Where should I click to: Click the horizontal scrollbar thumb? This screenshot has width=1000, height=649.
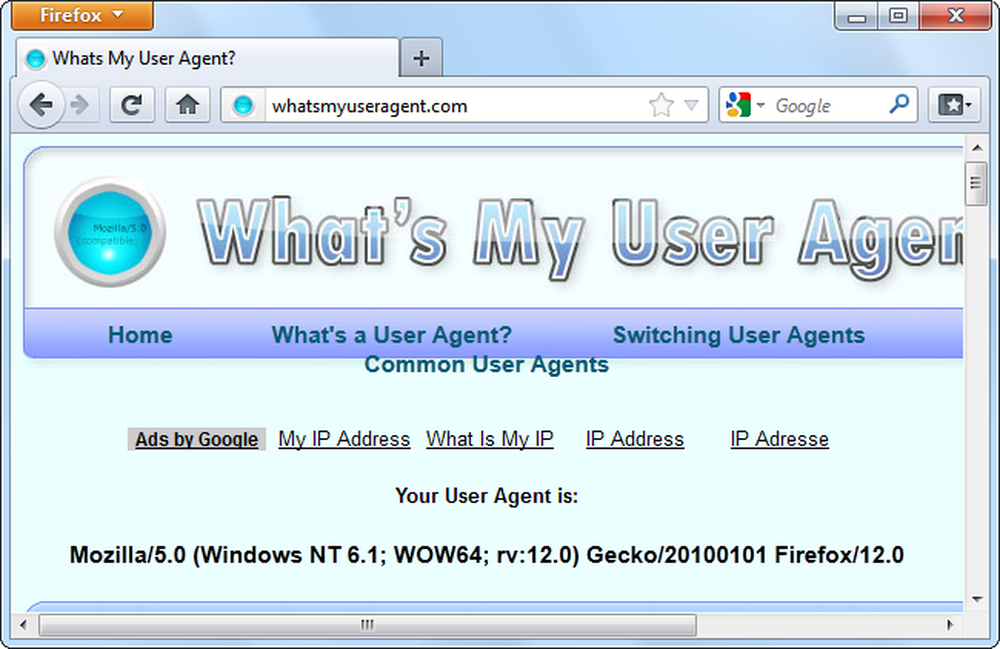click(367, 625)
